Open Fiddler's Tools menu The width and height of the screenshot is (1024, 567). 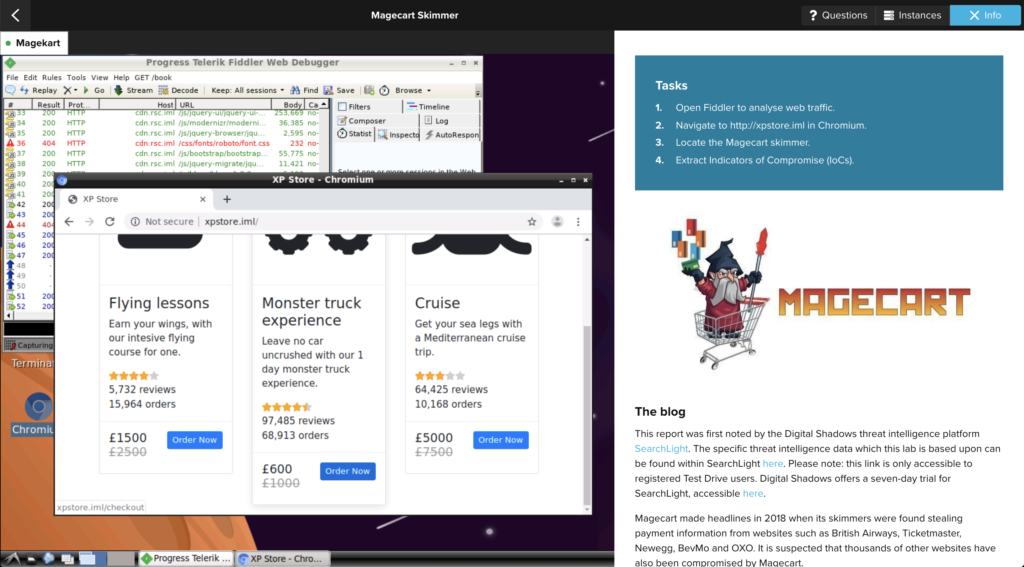[x=76, y=77]
